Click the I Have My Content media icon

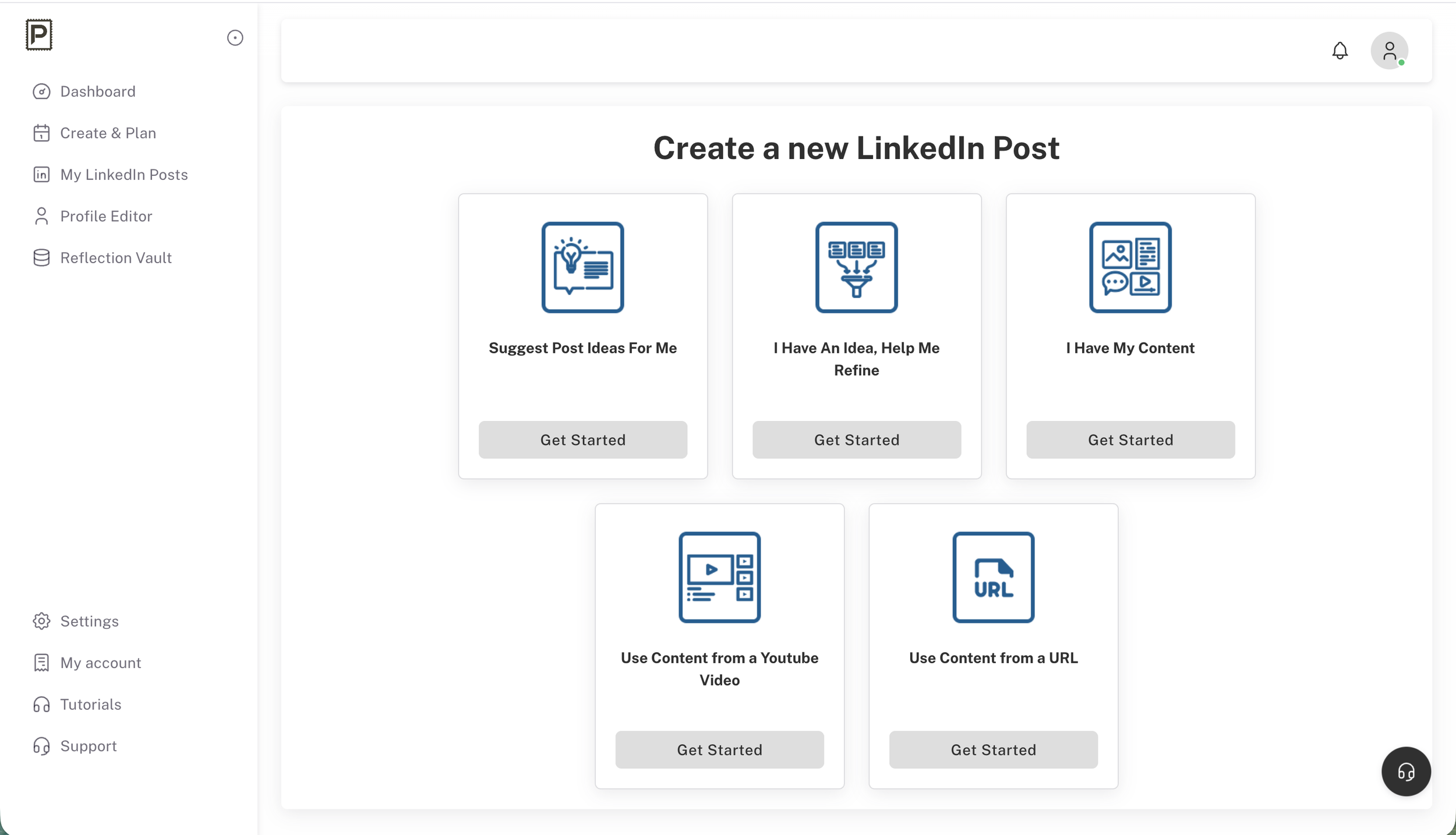pyautogui.click(x=1130, y=267)
